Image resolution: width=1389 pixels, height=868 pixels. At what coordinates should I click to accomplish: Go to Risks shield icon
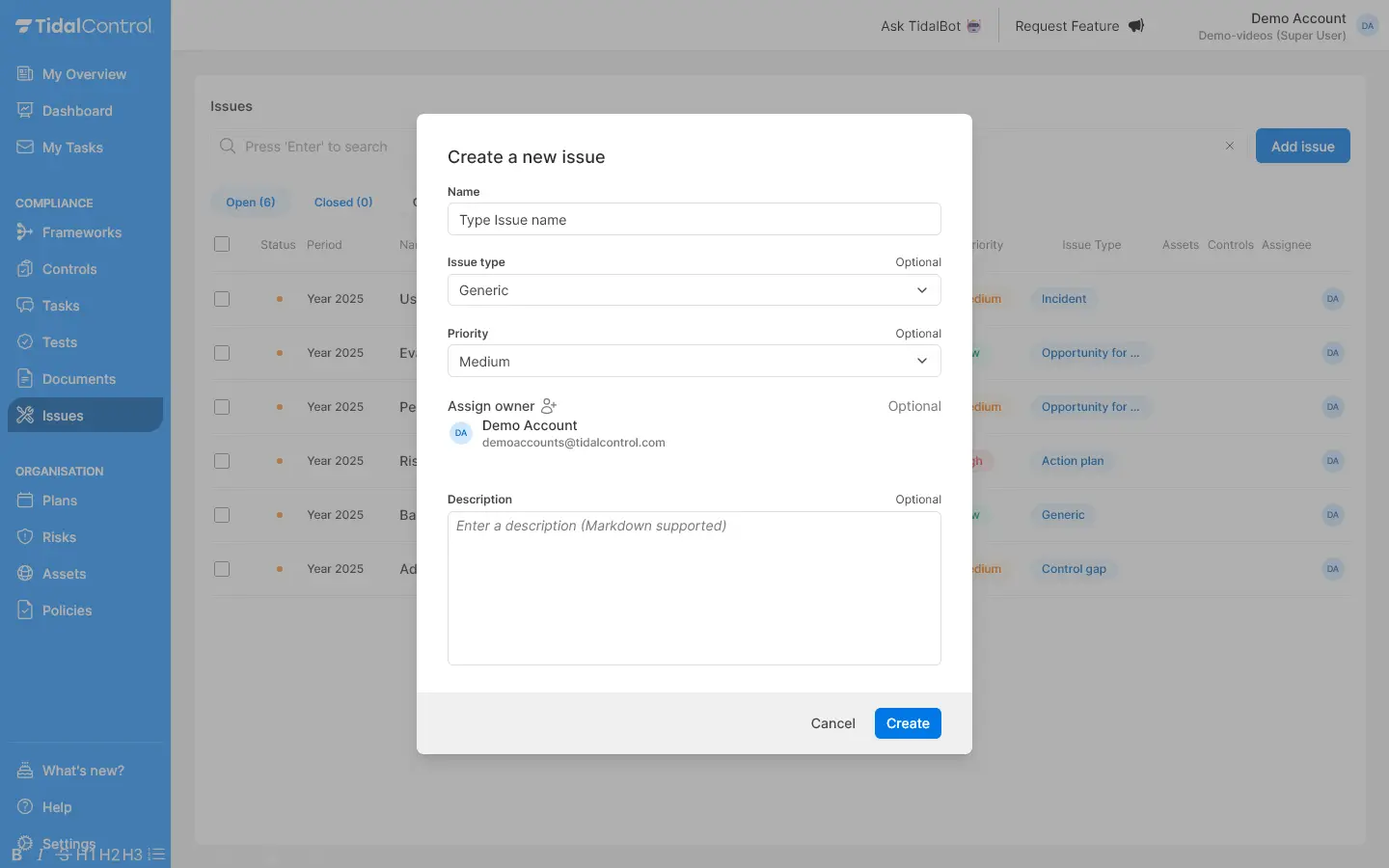pos(25,537)
